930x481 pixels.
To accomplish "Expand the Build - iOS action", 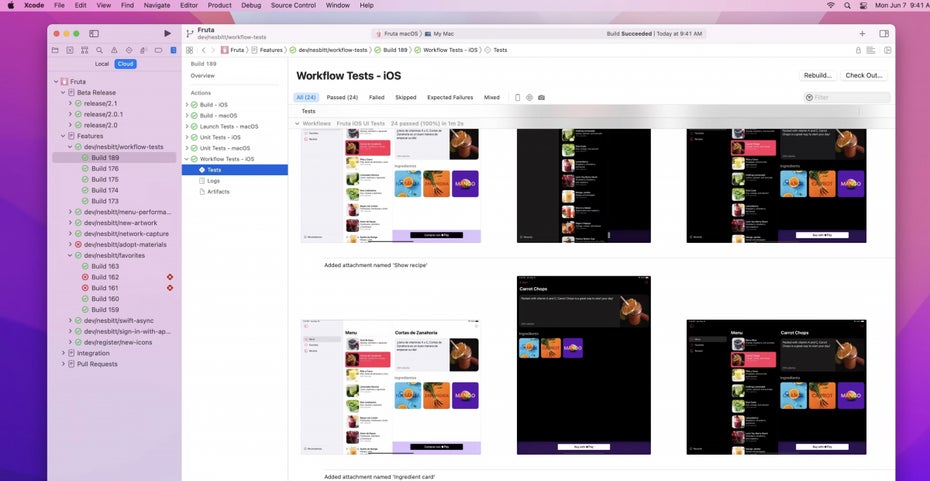I will (x=187, y=104).
